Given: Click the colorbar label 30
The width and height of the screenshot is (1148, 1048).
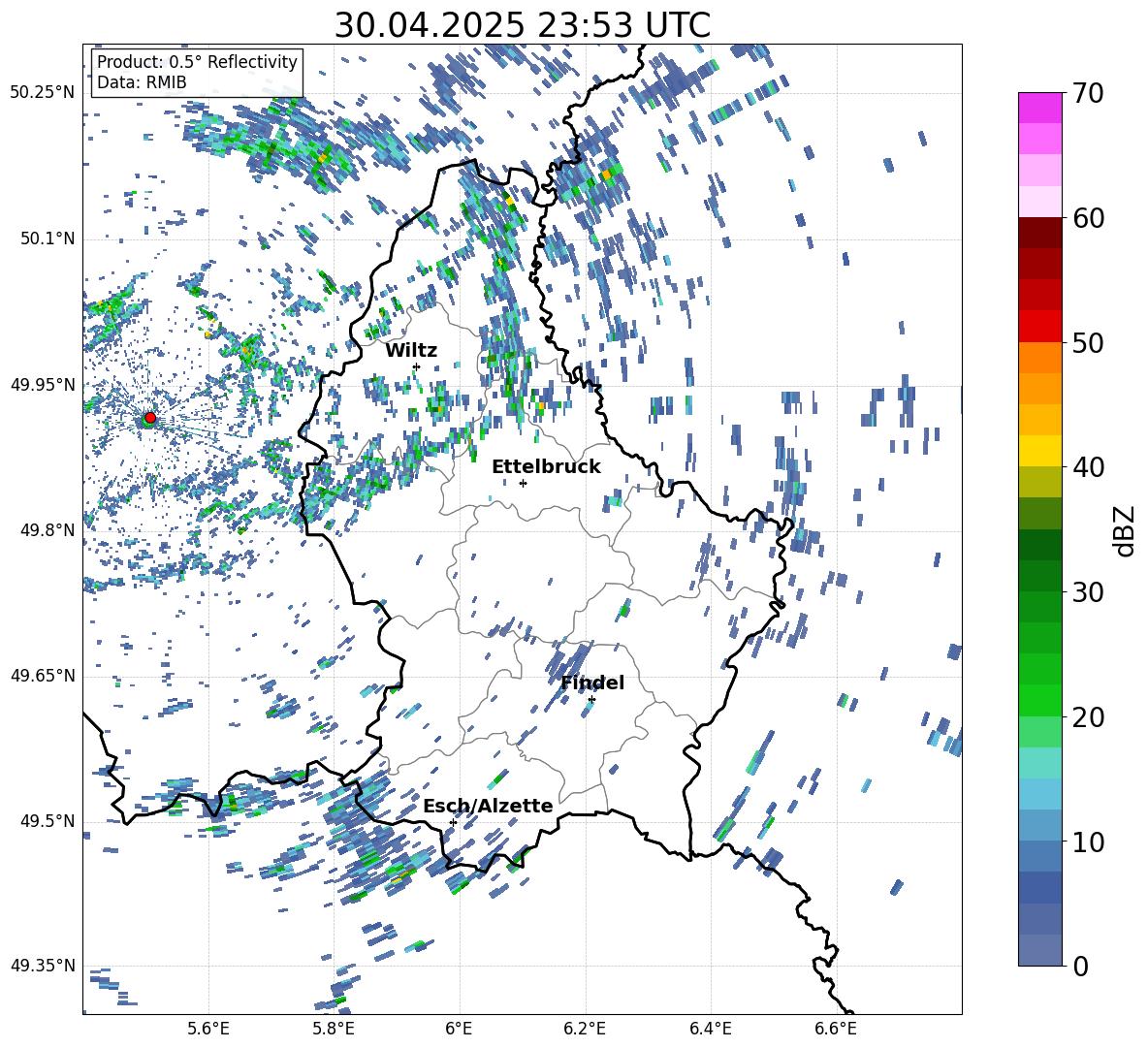Looking at the screenshot, I should (1088, 592).
